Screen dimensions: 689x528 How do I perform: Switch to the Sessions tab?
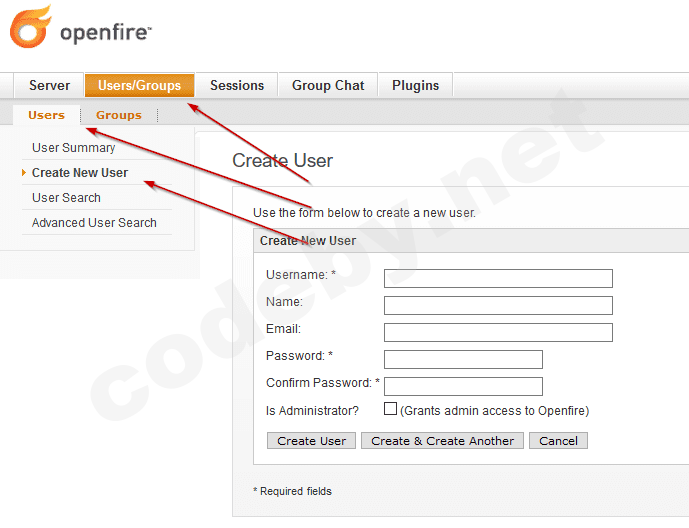[237, 86]
